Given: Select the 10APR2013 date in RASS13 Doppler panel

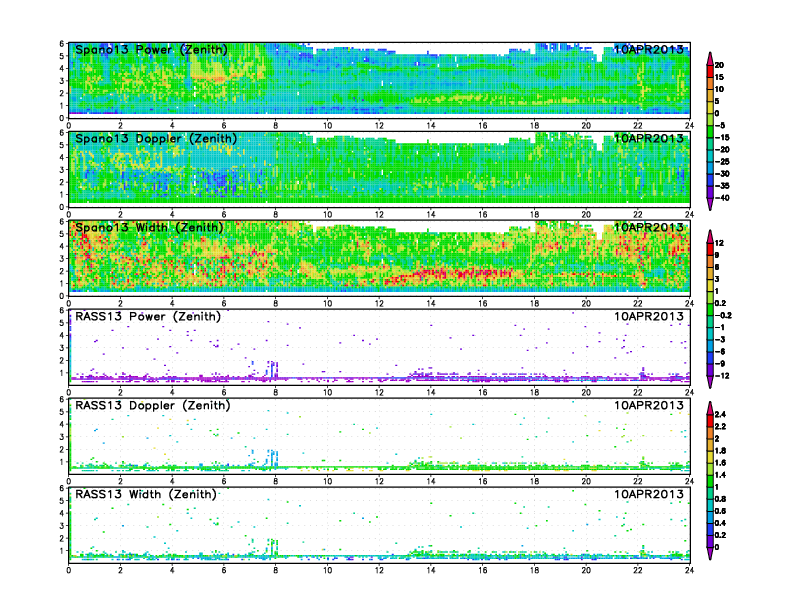Looking at the screenshot, I should click(649, 405).
